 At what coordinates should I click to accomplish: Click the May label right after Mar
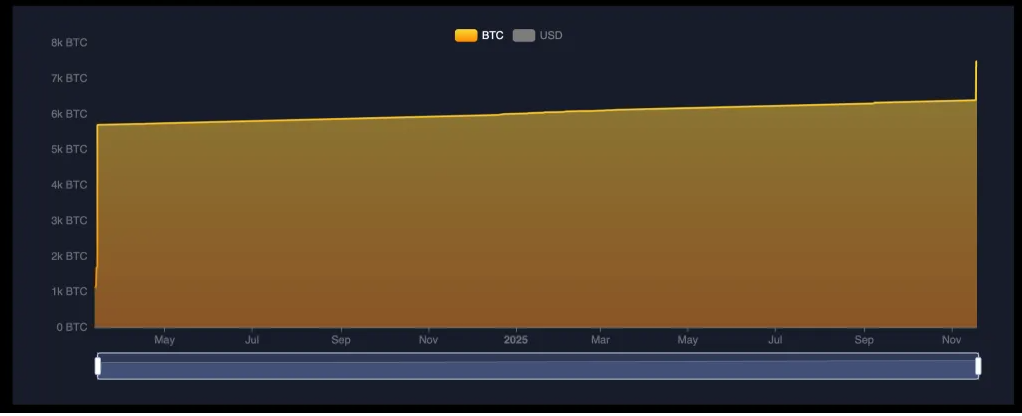point(688,341)
